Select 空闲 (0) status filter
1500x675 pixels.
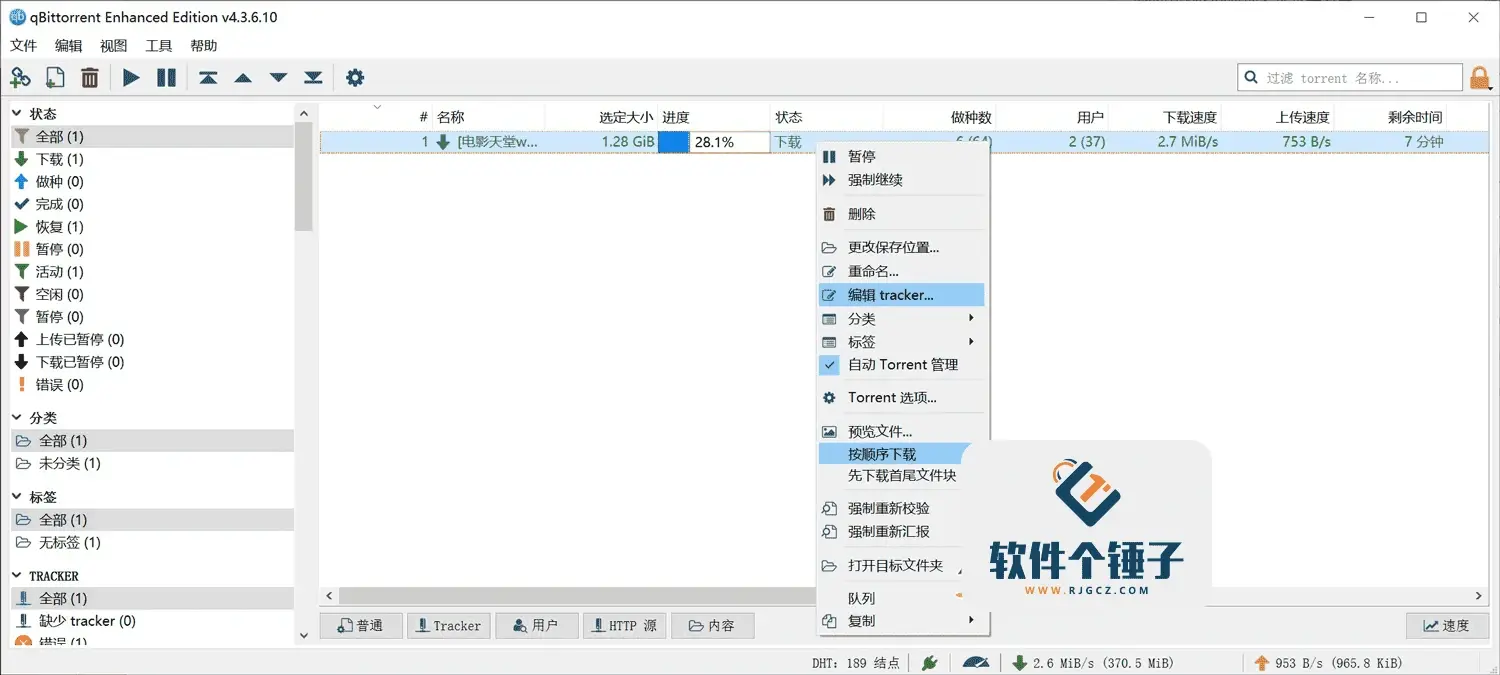[152, 294]
